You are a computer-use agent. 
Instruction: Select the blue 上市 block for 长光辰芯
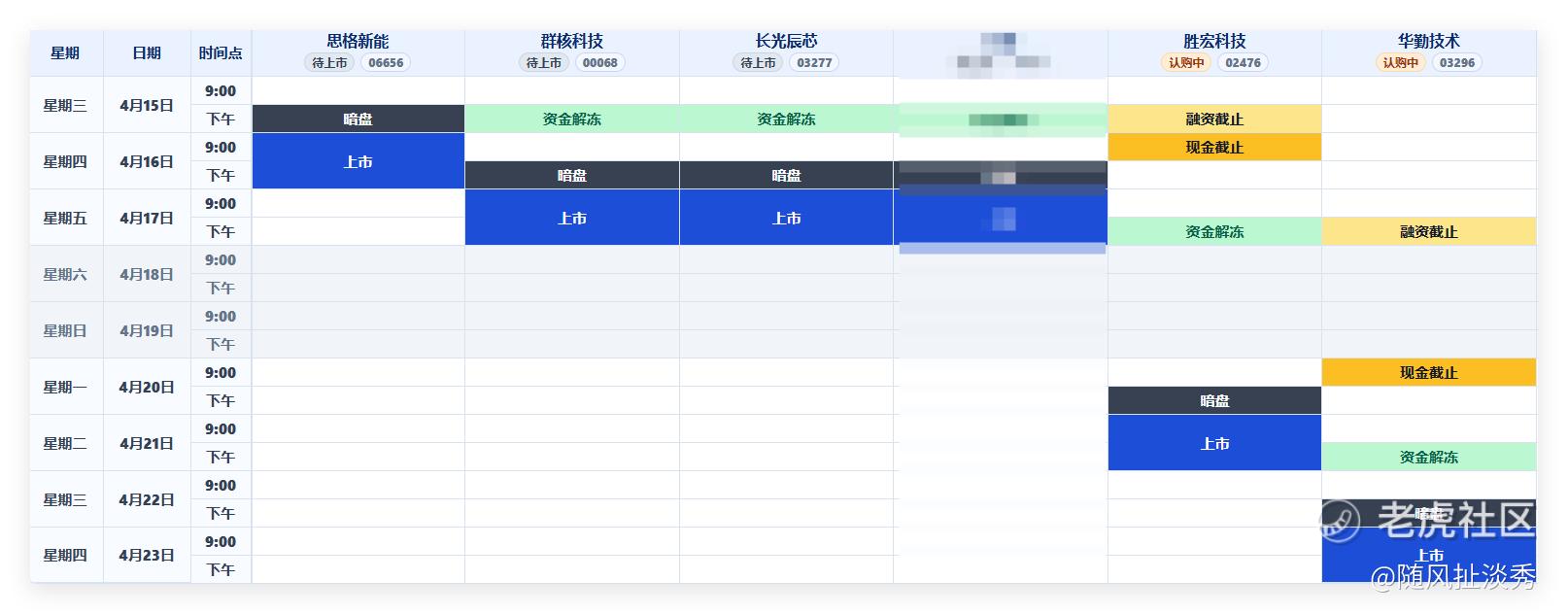(786, 218)
